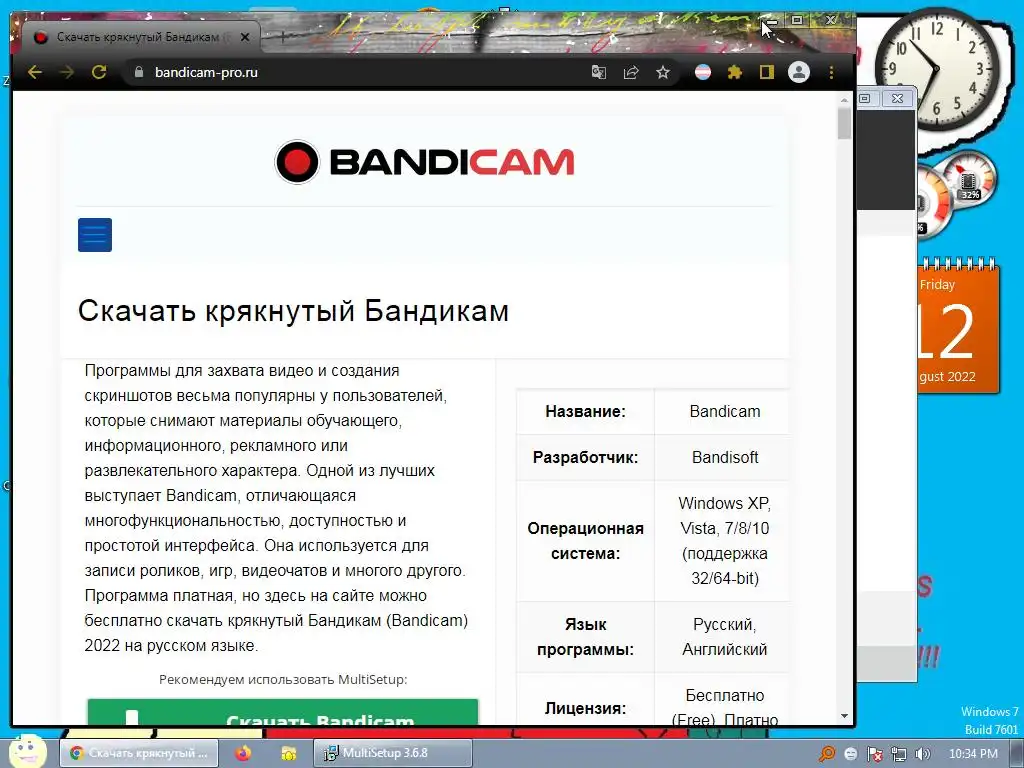Launch Firefox from the taskbar
The height and width of the screenshot is (768, 1024).
(243, 753)
